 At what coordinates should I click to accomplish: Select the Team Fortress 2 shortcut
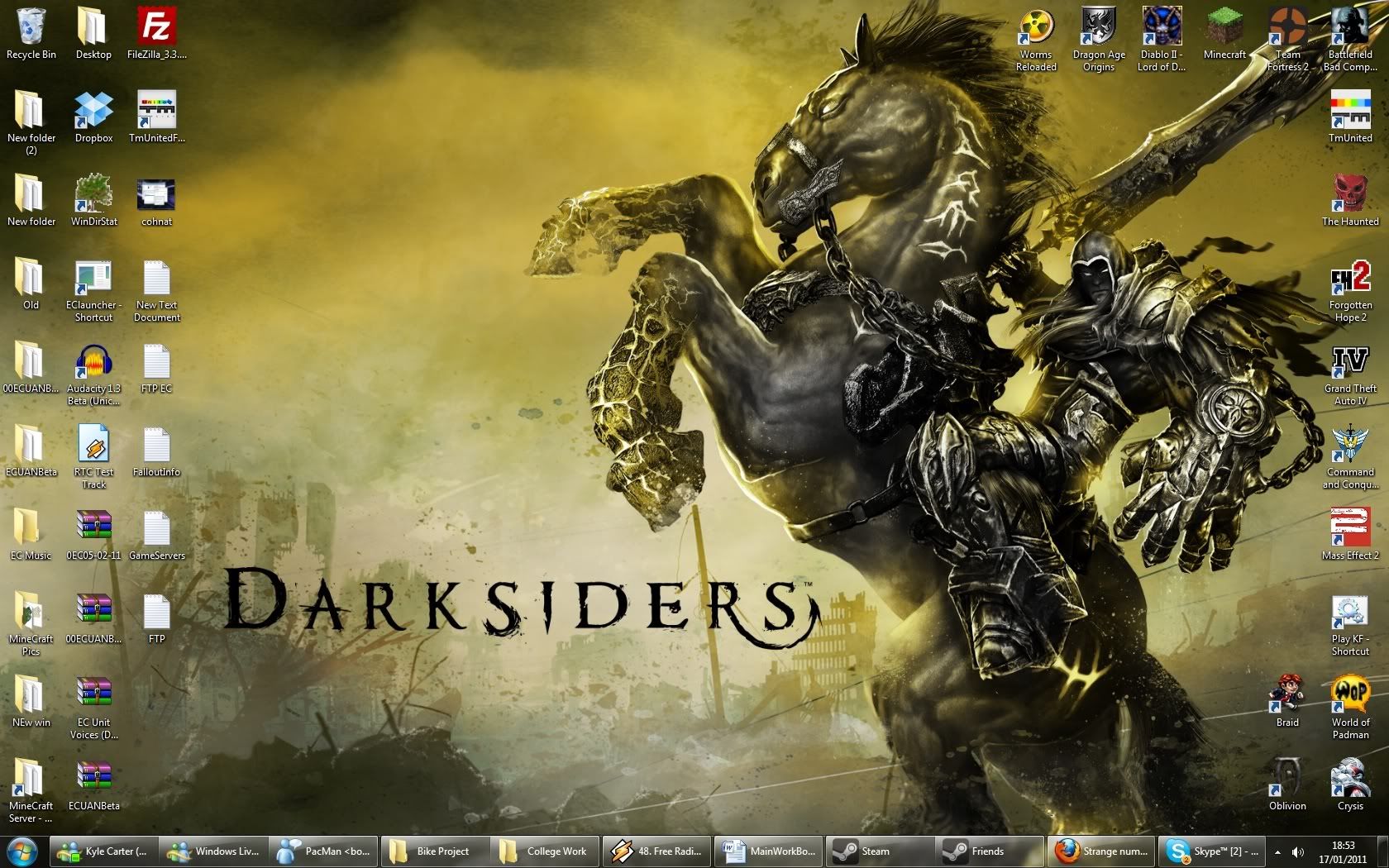tap(1287, 40)
